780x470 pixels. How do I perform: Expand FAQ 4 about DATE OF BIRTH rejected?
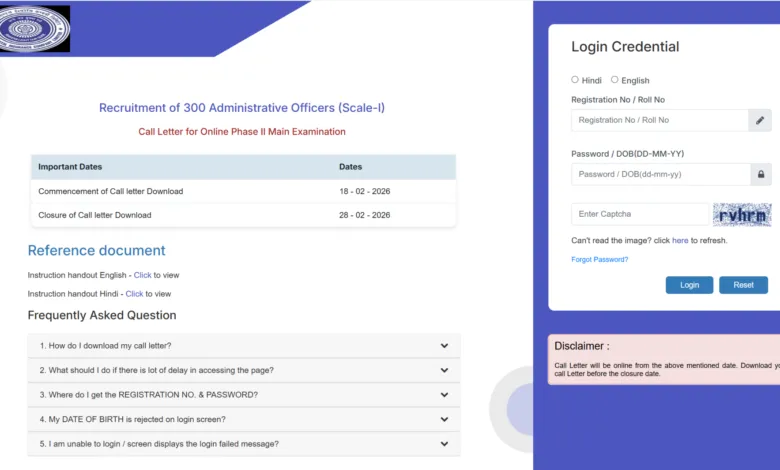(x=244, y=419)
